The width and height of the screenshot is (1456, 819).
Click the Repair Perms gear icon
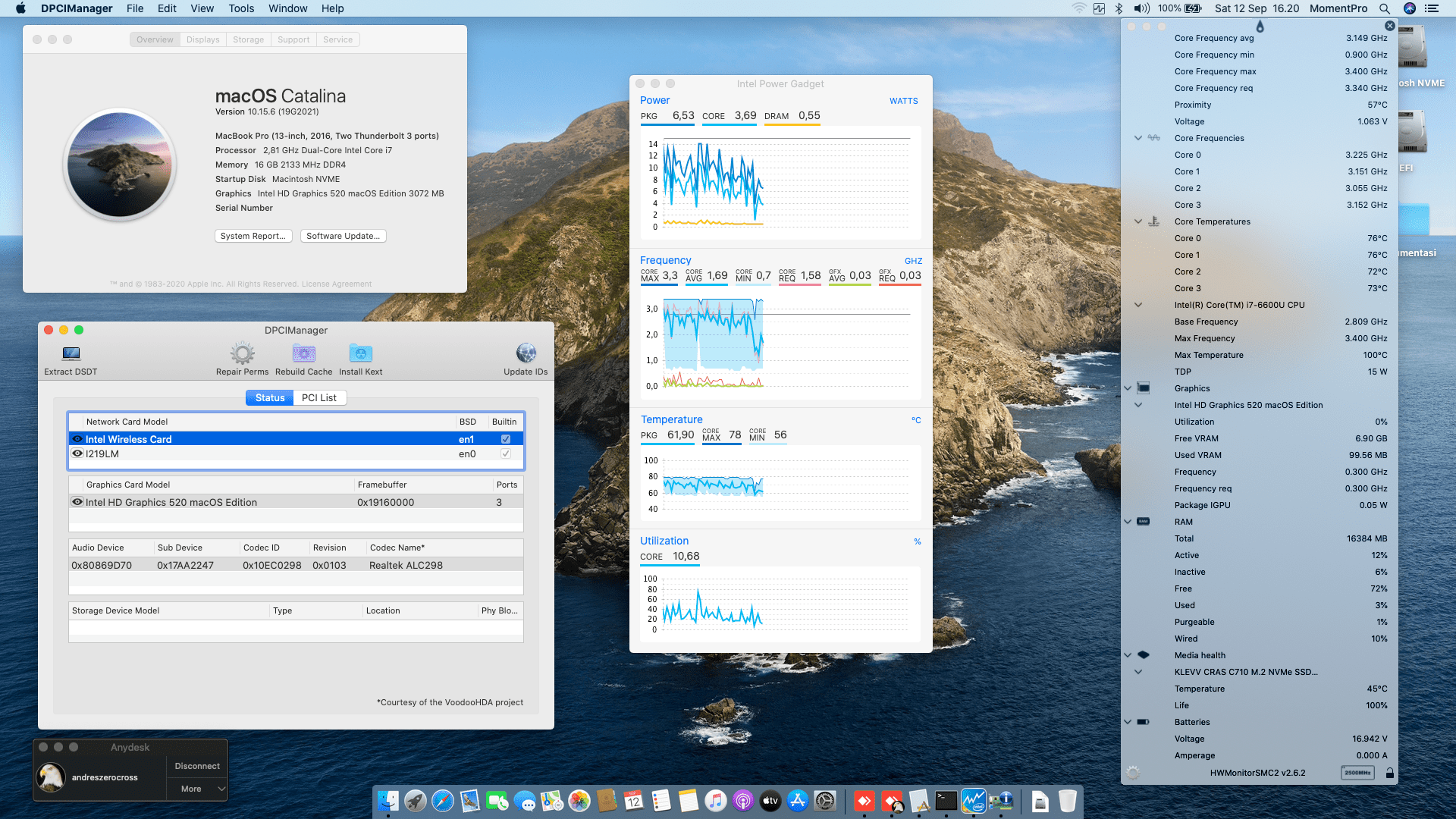click(x=243, y=353)
